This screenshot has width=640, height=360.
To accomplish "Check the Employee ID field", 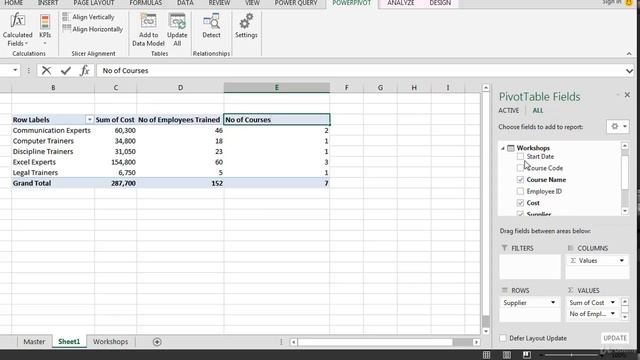I will (520, 191).
